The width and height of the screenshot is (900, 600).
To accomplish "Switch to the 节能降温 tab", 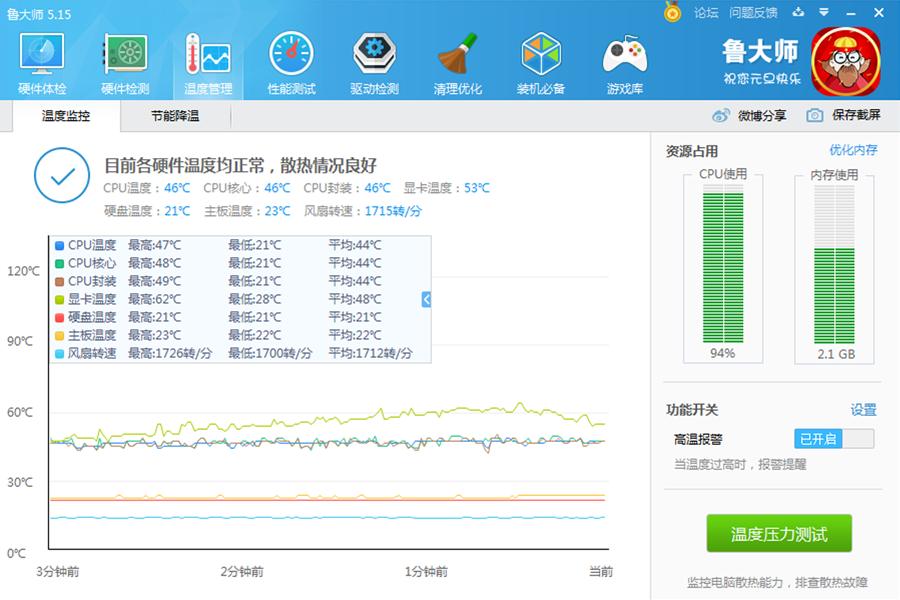I will [176, 115].
